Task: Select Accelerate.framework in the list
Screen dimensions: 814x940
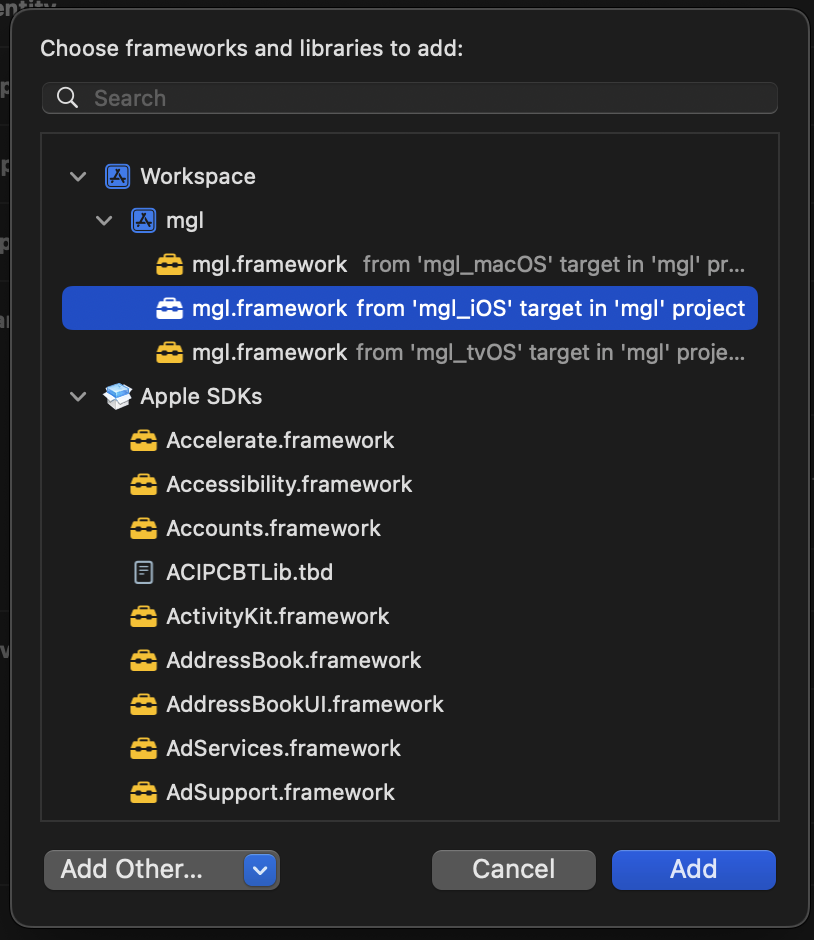Action: tap(410, 441)
